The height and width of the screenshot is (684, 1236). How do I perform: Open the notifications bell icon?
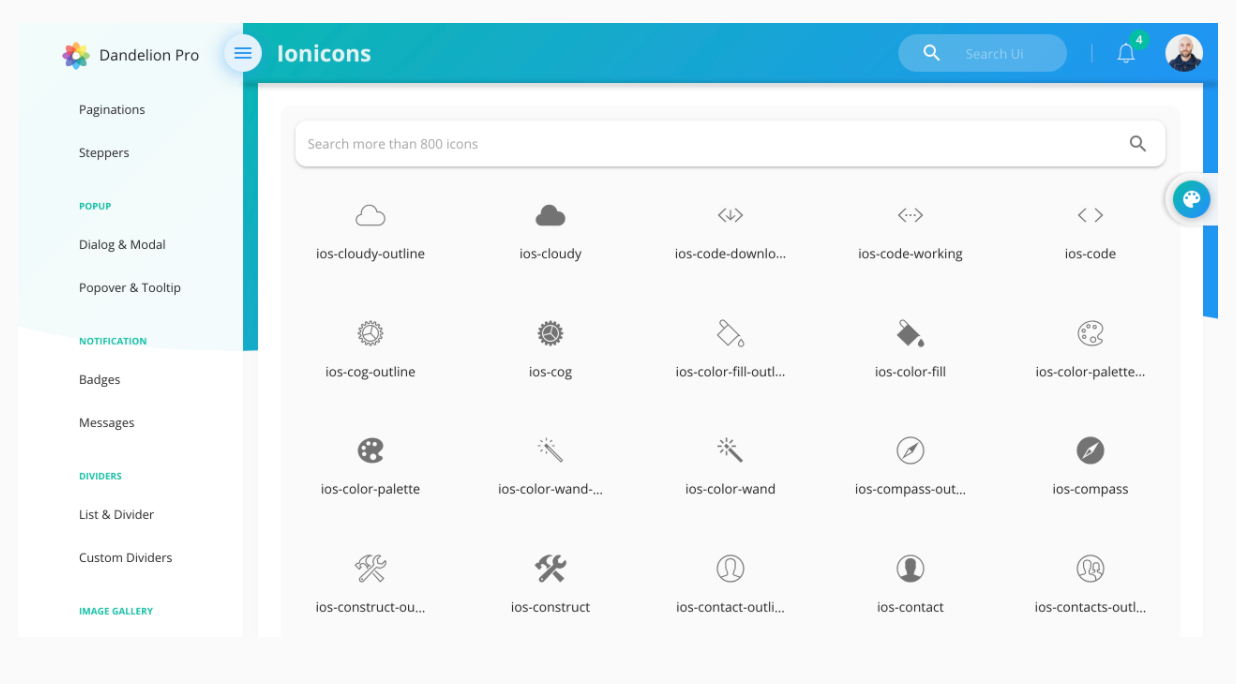tap(1126, 54)
